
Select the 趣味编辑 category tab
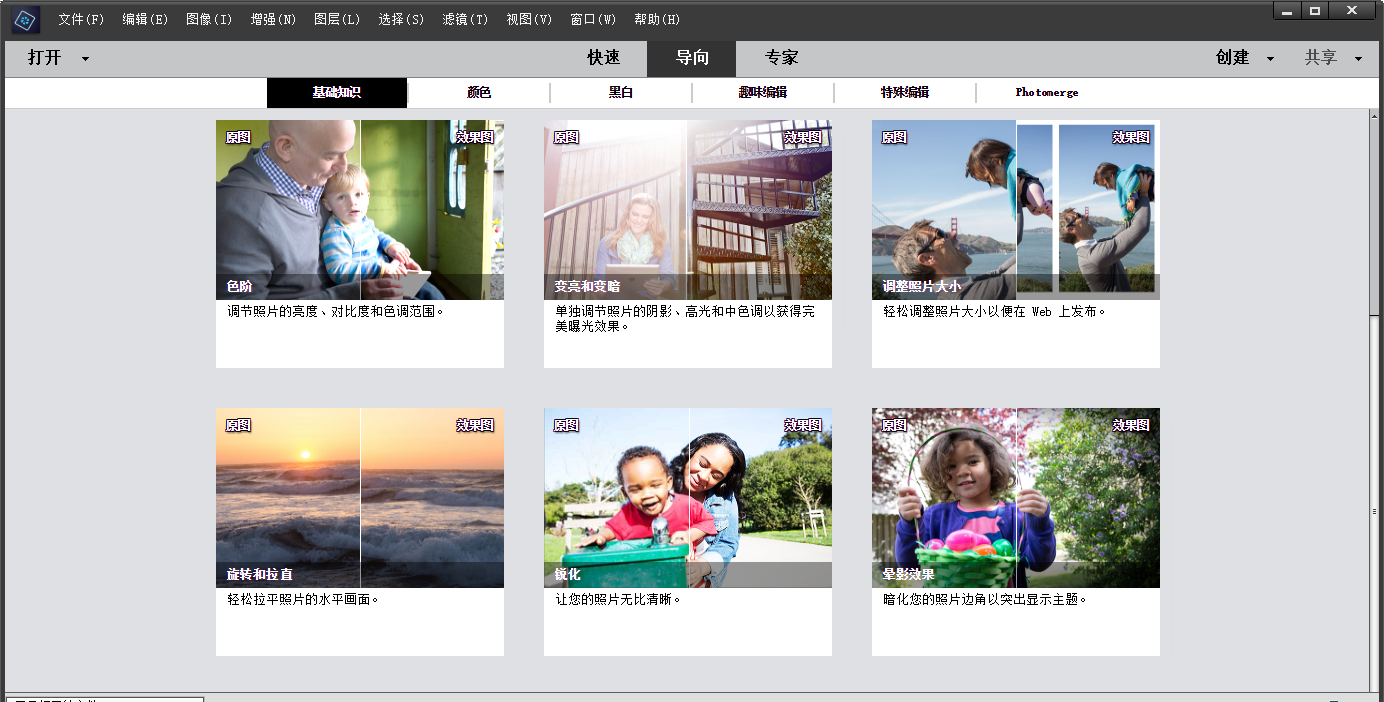pos(763,93)
